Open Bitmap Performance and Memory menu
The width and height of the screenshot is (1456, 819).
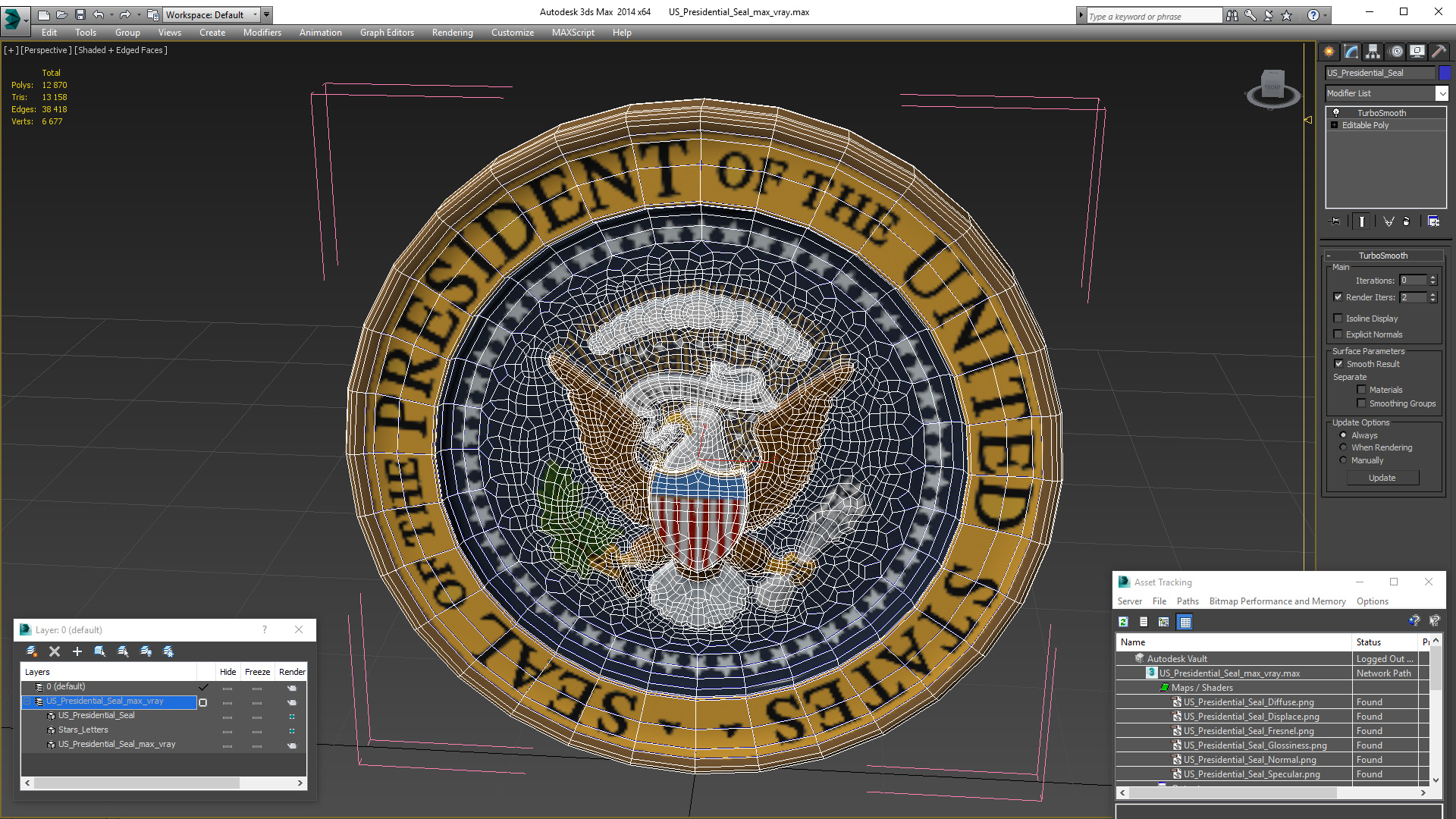(1277, 601)
